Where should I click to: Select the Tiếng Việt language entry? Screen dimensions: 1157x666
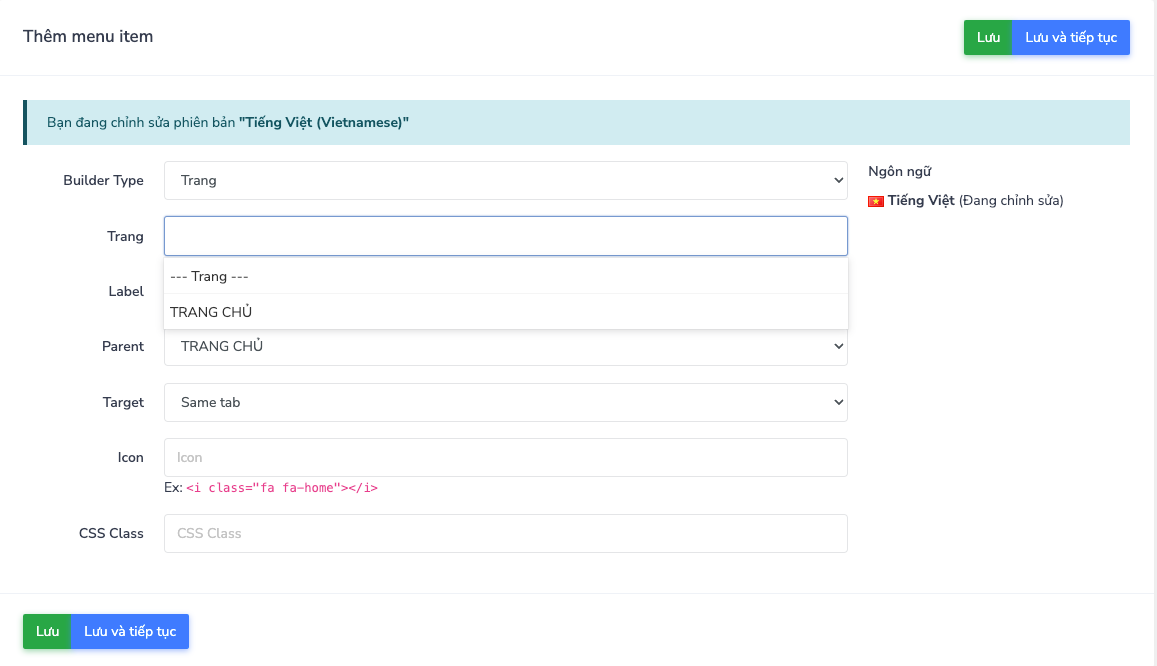tap(921, 201)
